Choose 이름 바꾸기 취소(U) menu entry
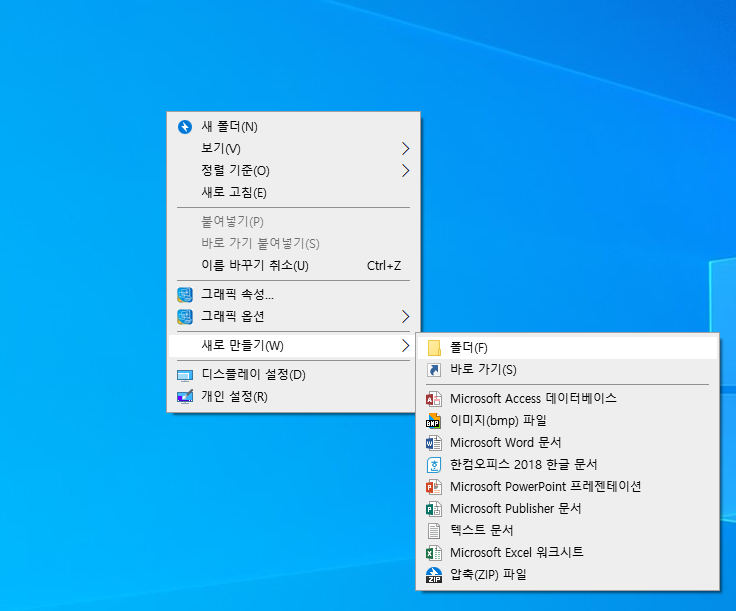The image size is (736, 611). [255, 266]
